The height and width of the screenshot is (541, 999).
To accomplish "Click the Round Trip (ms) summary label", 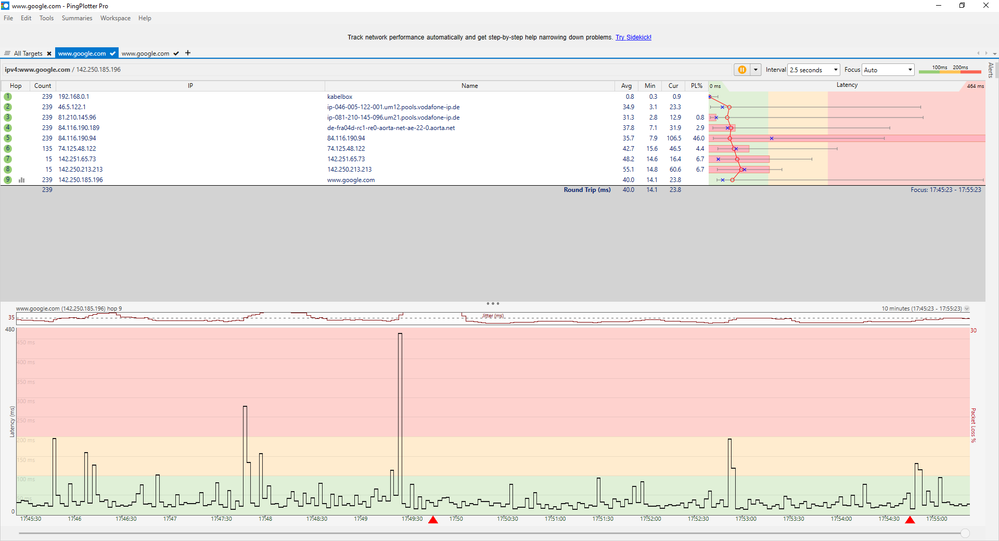I will pyautogui.click(x=587, y=190).
